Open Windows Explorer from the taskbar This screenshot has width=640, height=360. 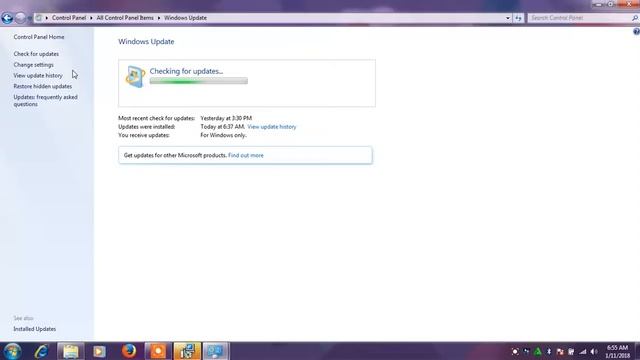click(x=71, y=351)
